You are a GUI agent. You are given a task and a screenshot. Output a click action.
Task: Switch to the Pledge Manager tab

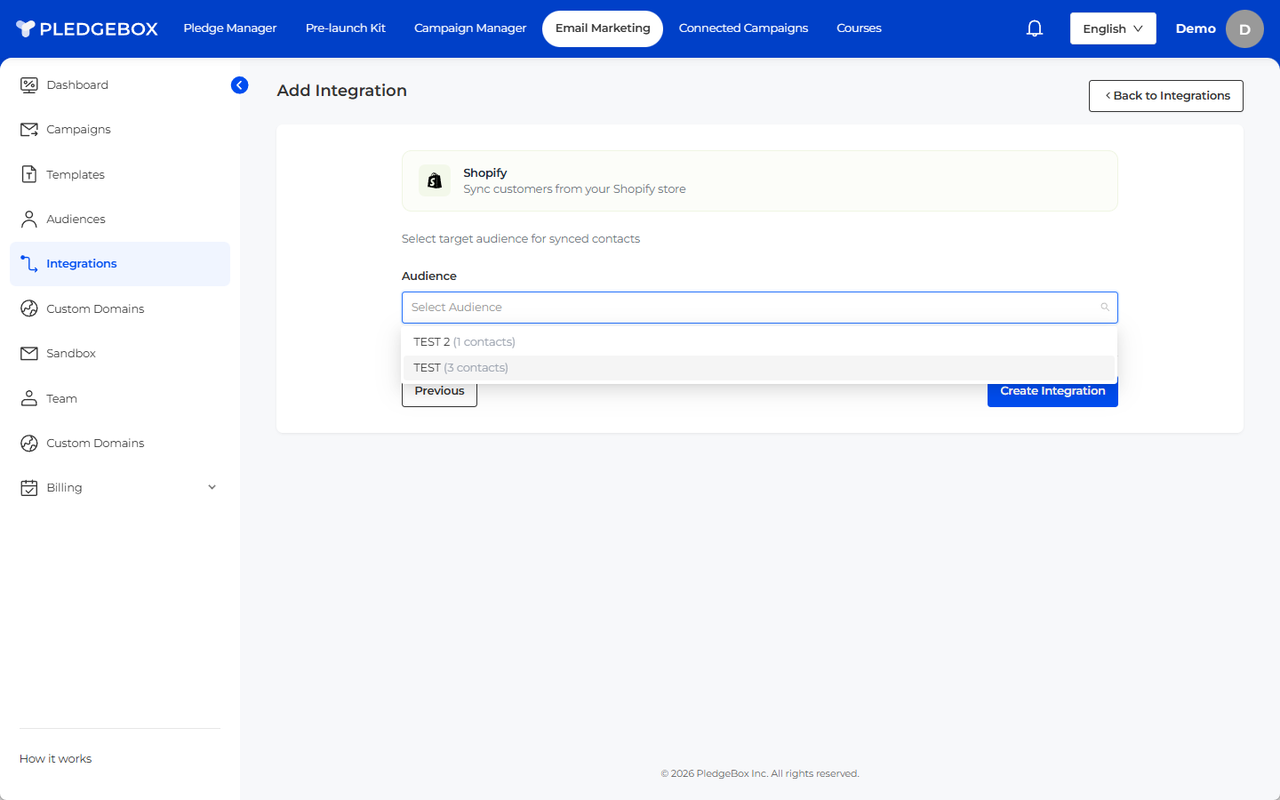230,28
